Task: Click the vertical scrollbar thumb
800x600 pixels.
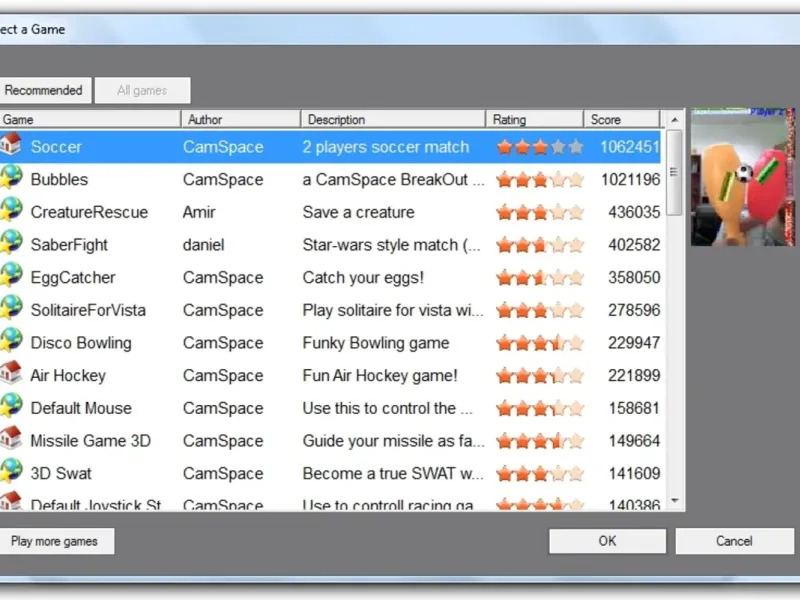Action: [x=674, y=172]
